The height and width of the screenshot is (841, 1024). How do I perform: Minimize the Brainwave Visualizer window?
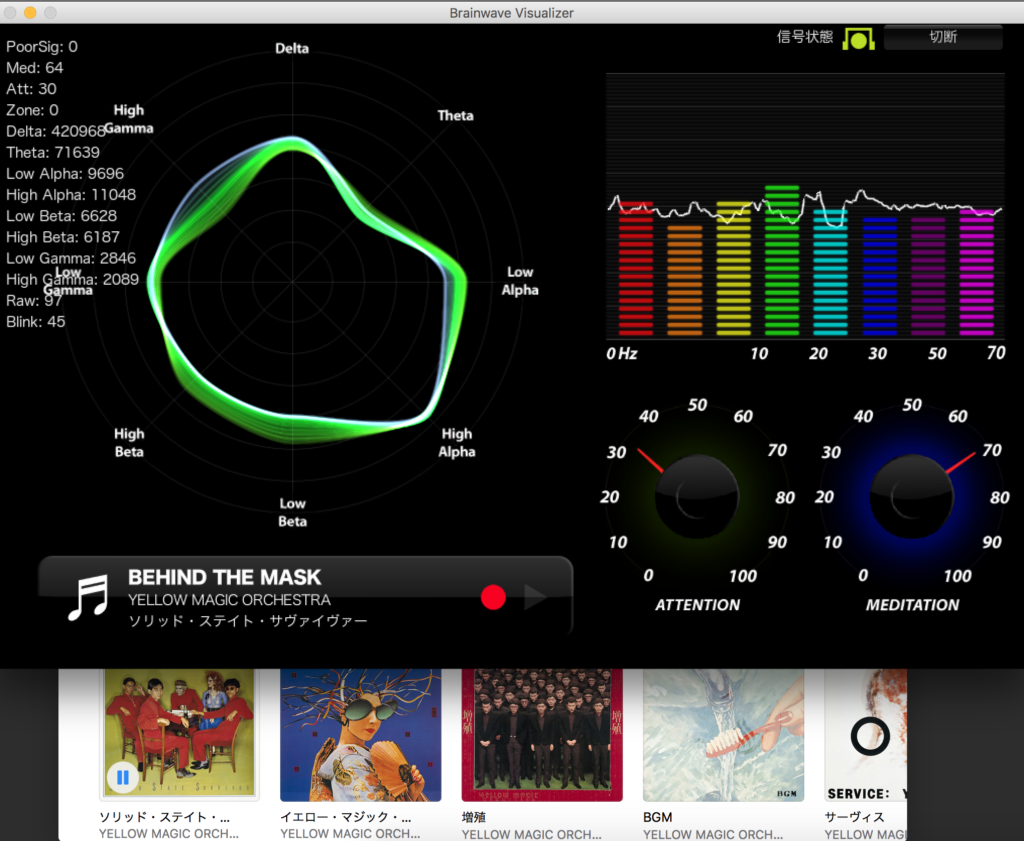click(x=30, y=12)
